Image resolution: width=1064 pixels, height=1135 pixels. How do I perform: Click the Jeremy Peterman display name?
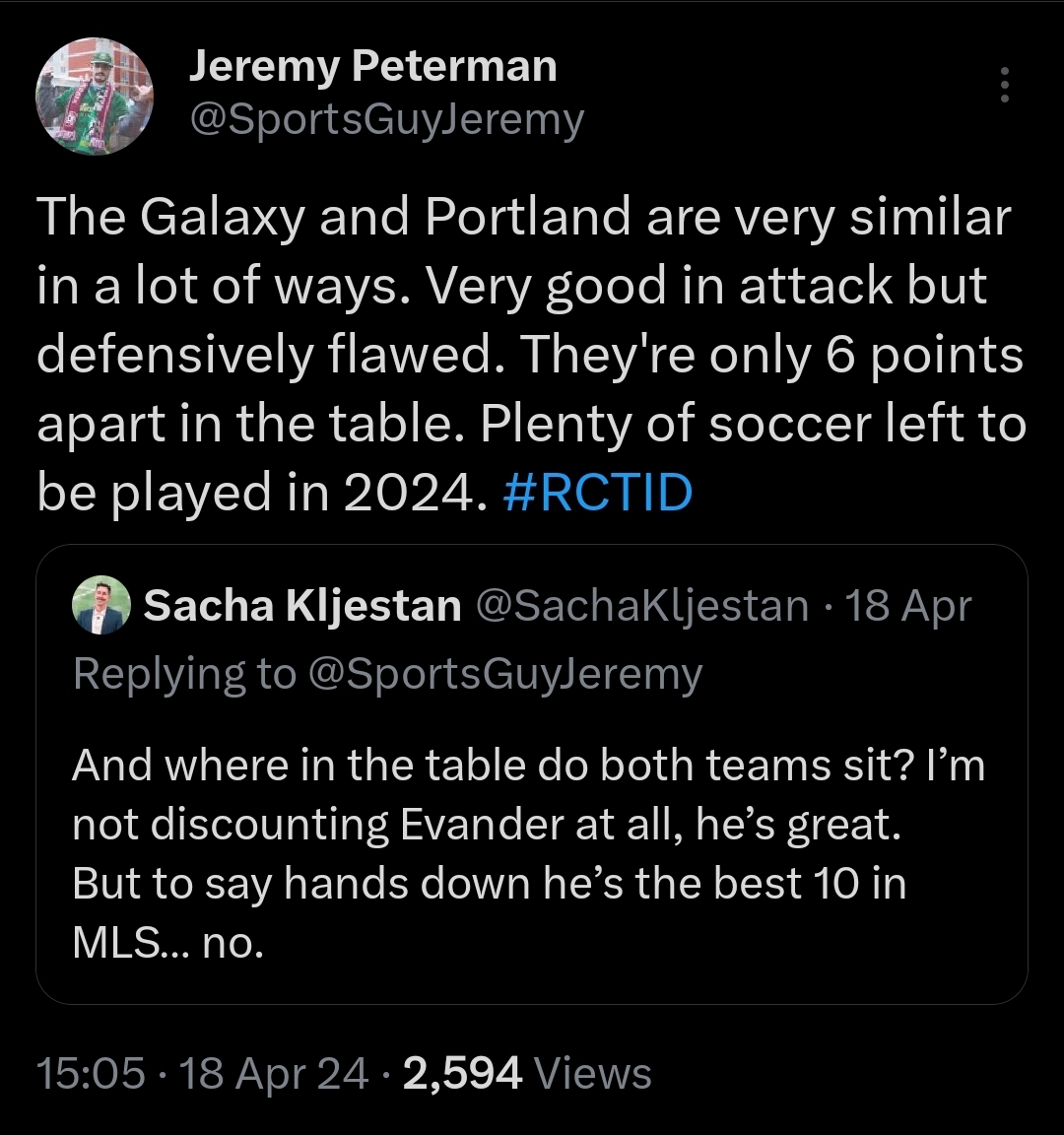click(x=372, y=67)
